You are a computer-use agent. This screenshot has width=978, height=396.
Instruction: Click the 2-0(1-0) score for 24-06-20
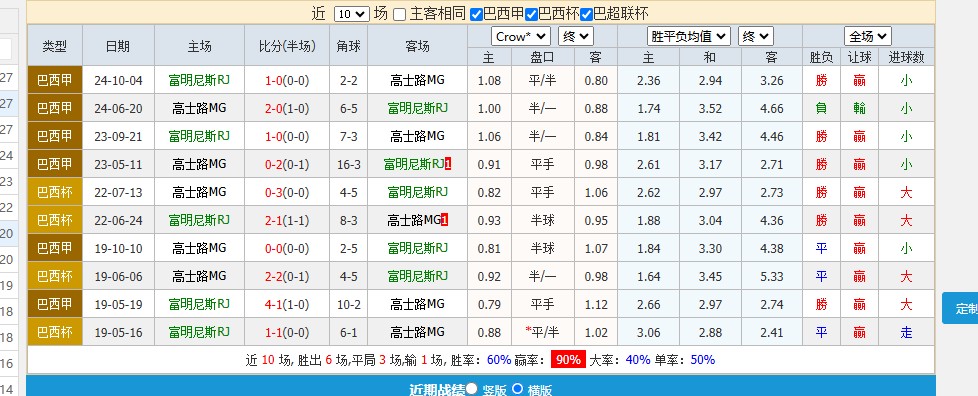287,109
